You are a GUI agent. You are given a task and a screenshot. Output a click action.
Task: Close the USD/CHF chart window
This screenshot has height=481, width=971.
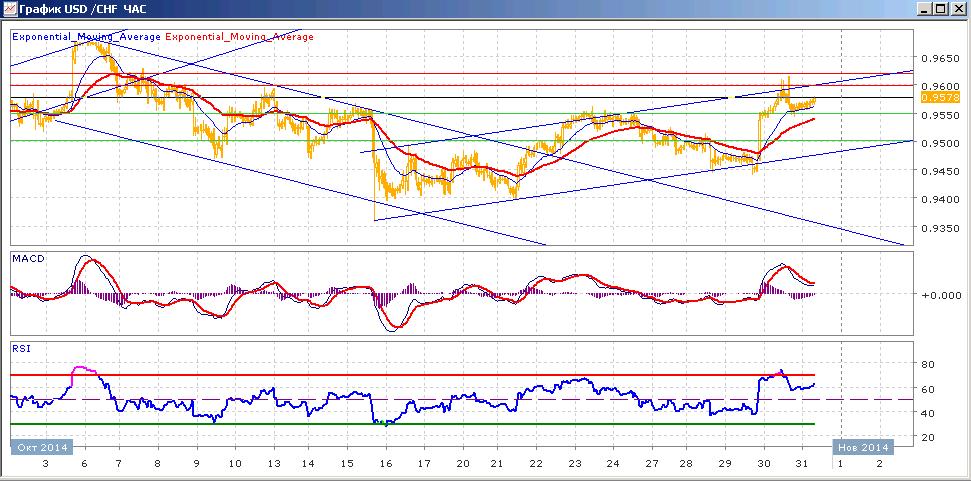pos(957,9)
